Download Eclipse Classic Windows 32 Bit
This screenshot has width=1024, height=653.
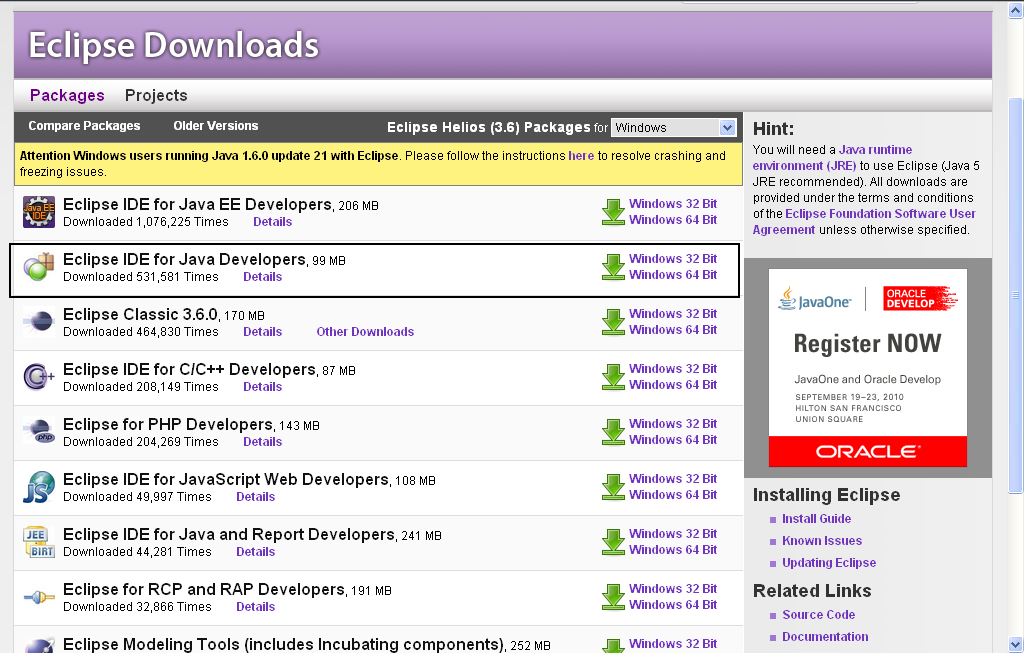pos(673,313)
